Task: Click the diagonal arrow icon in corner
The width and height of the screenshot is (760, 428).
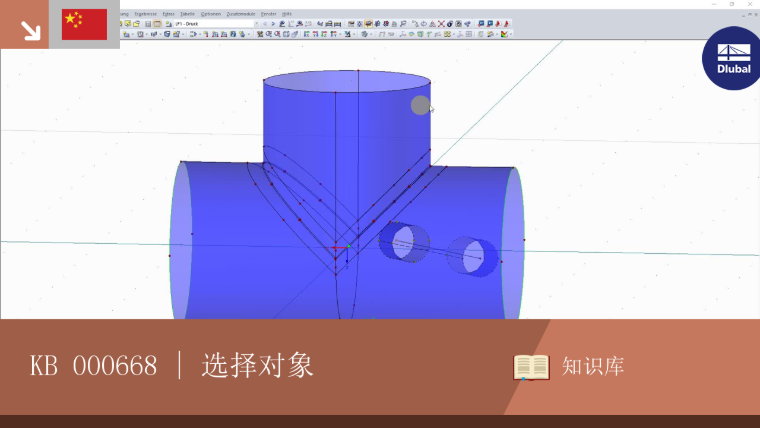Action: [30, 30]
